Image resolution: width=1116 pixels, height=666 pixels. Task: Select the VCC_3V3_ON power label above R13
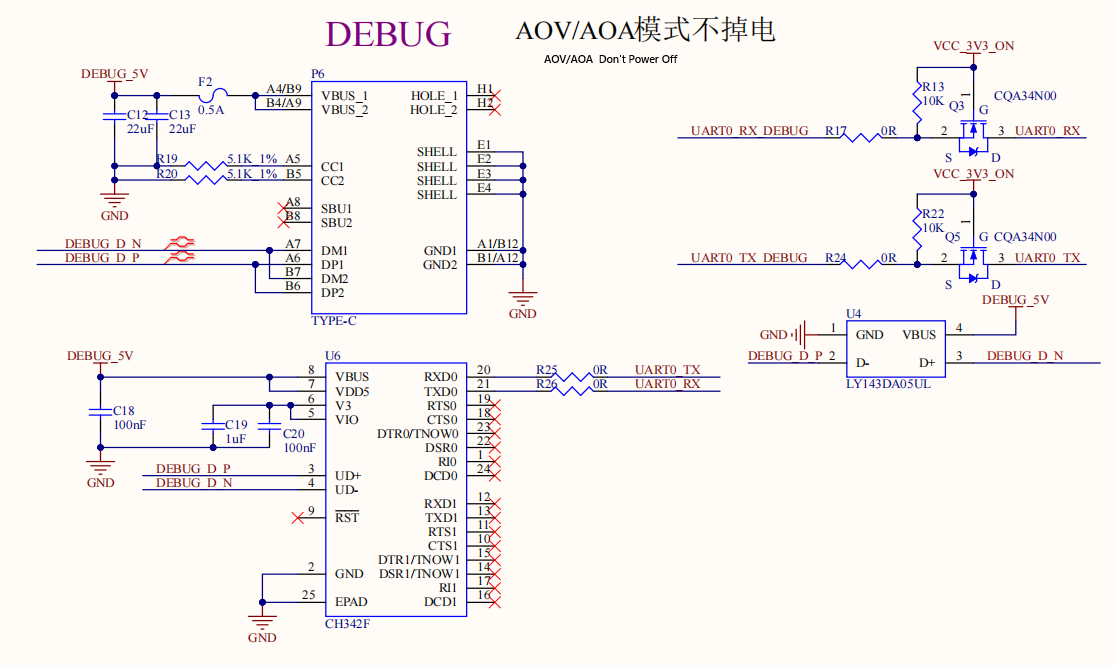pyautogui.click(x=973, y=46)
